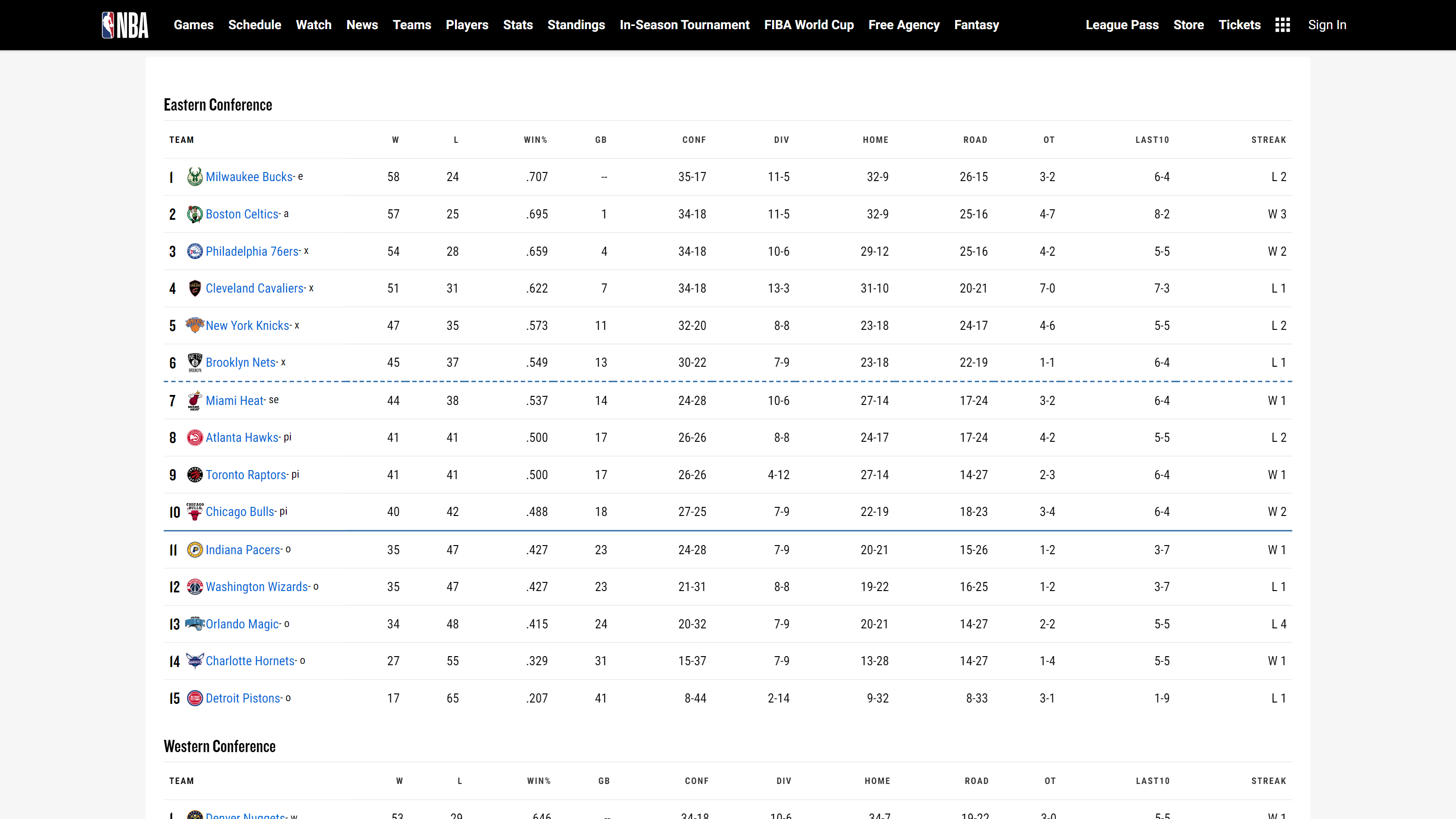Open the News section
1456x819 pixels.
point(362,25)
